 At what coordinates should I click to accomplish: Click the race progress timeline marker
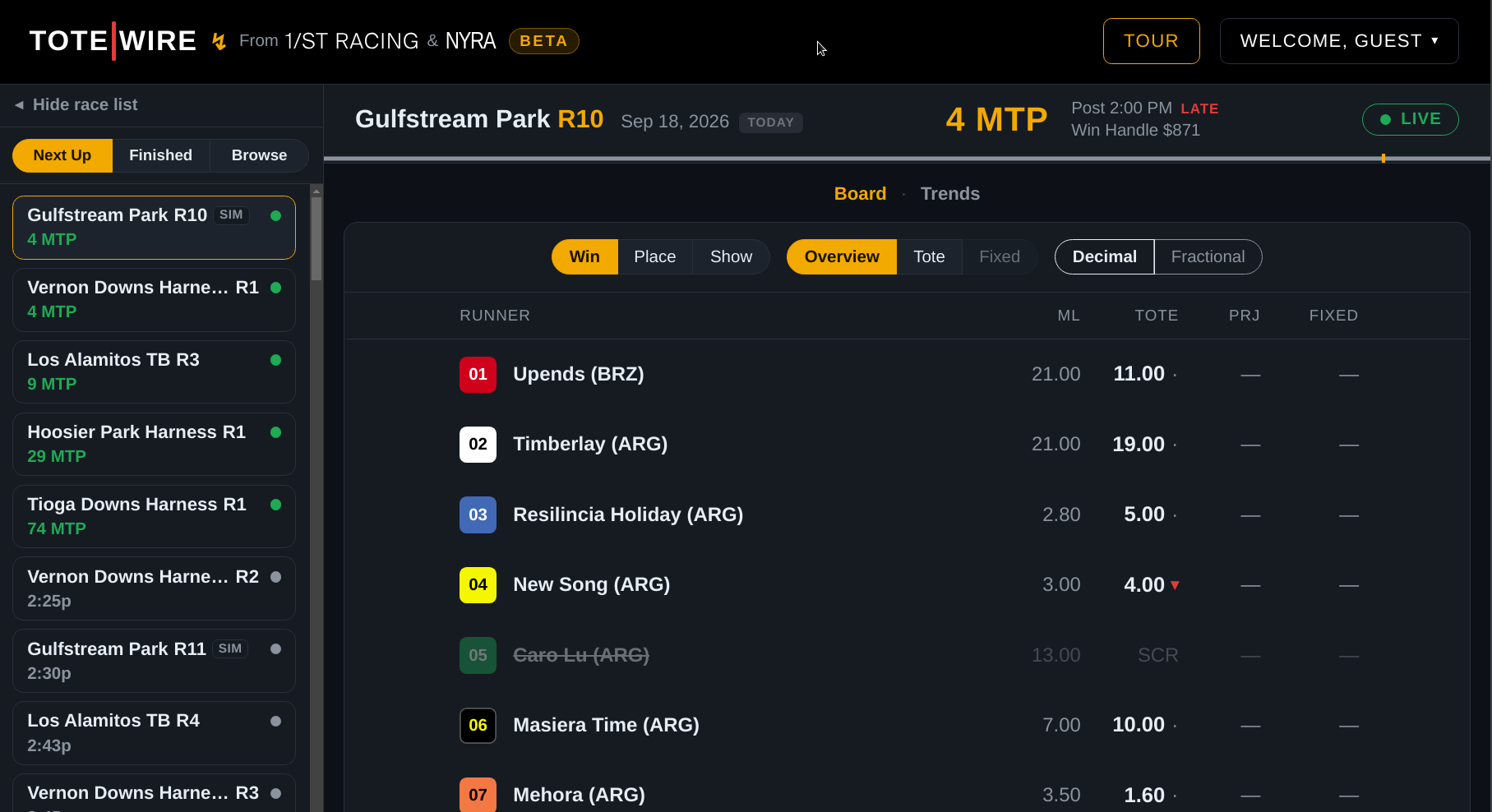point(1383,158)
